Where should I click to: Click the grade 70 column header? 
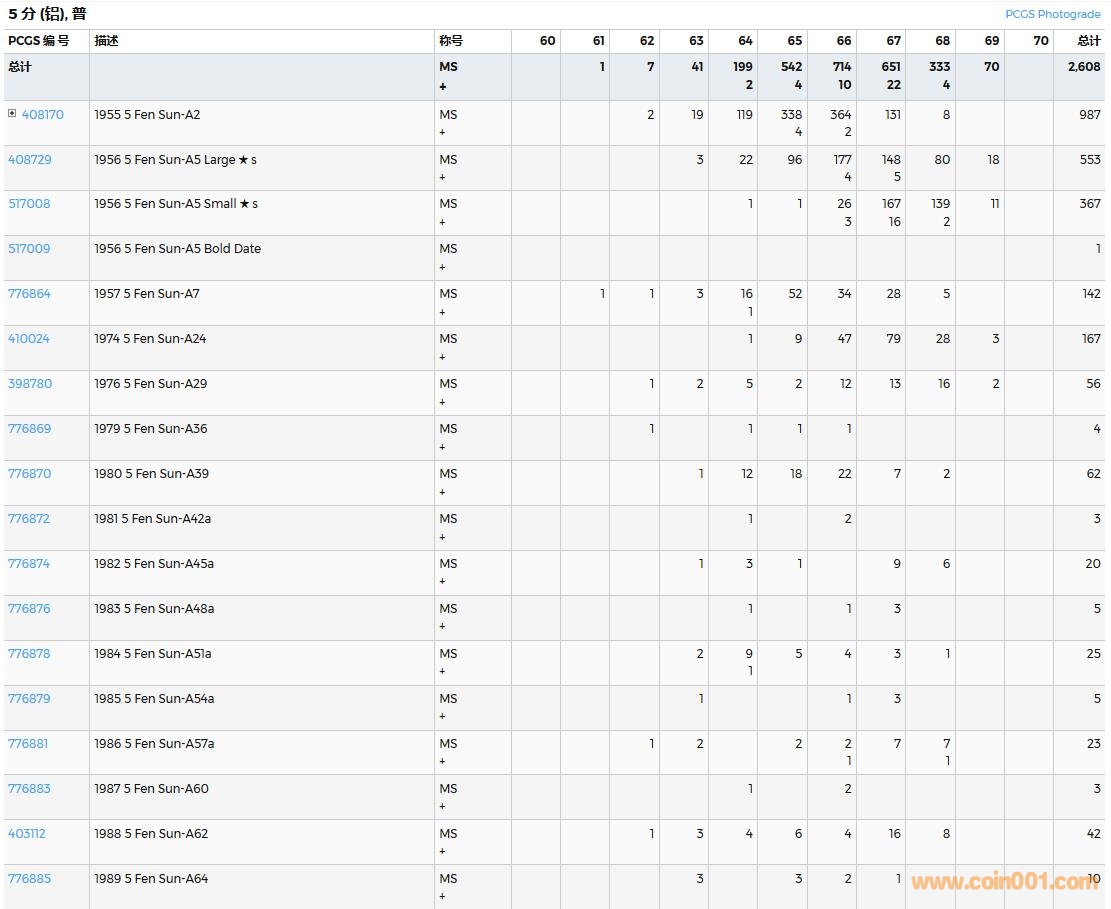1040,41
